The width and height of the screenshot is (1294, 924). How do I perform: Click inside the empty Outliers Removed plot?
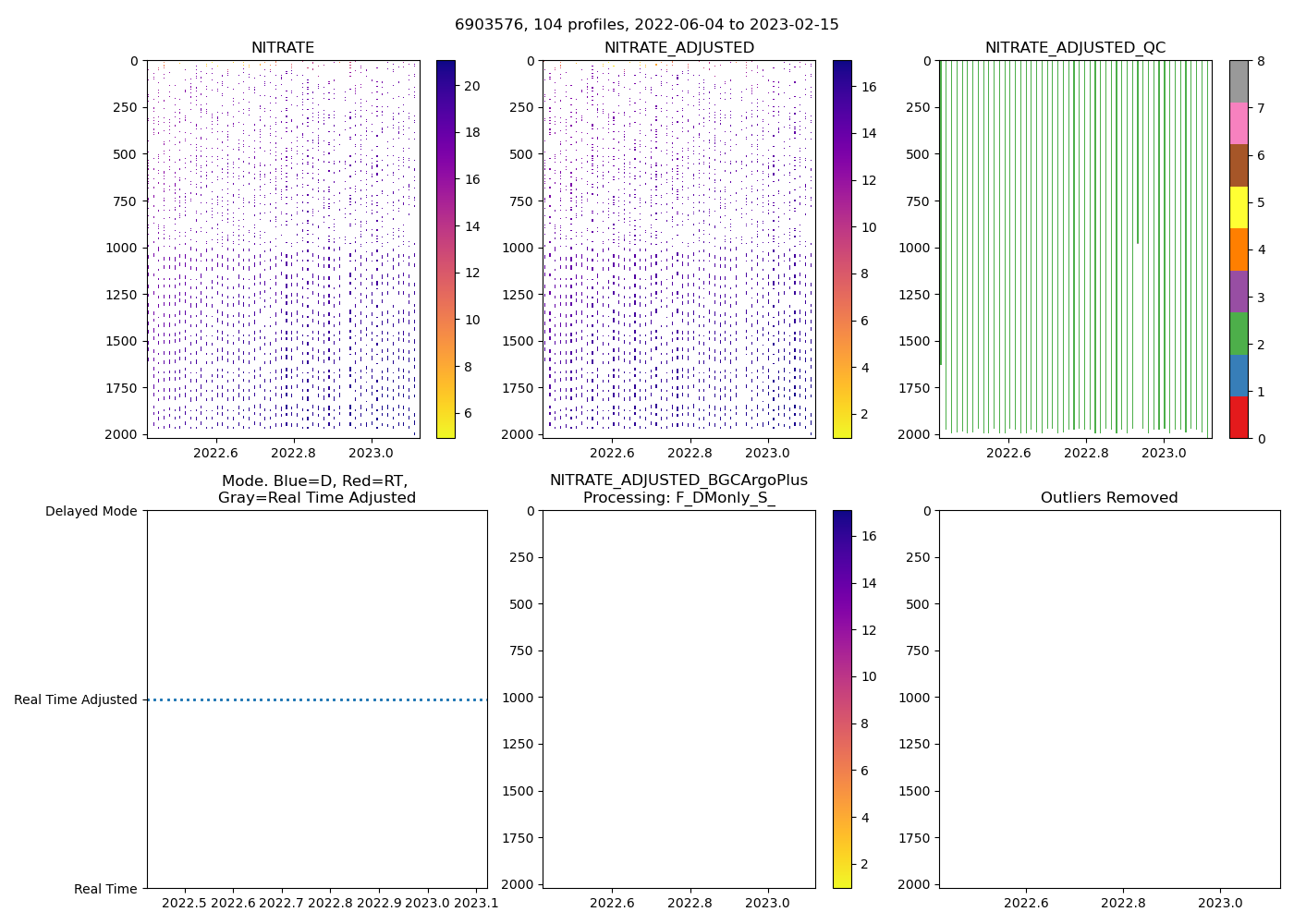1109,699
